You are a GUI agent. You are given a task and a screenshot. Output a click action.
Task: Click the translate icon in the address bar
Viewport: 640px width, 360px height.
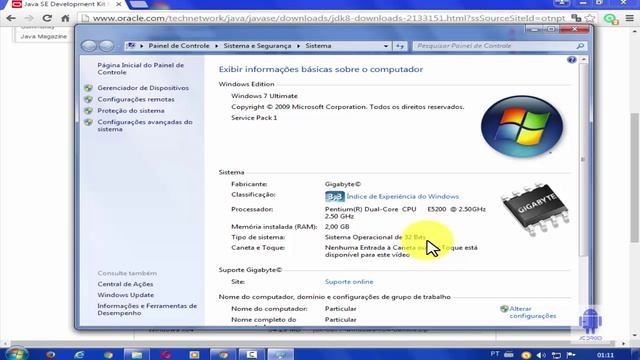pos(576,18)
